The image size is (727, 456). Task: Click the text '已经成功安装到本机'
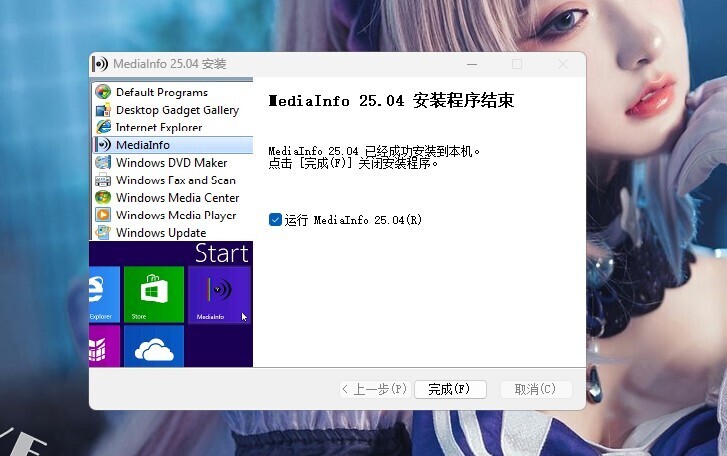[418, 151]
